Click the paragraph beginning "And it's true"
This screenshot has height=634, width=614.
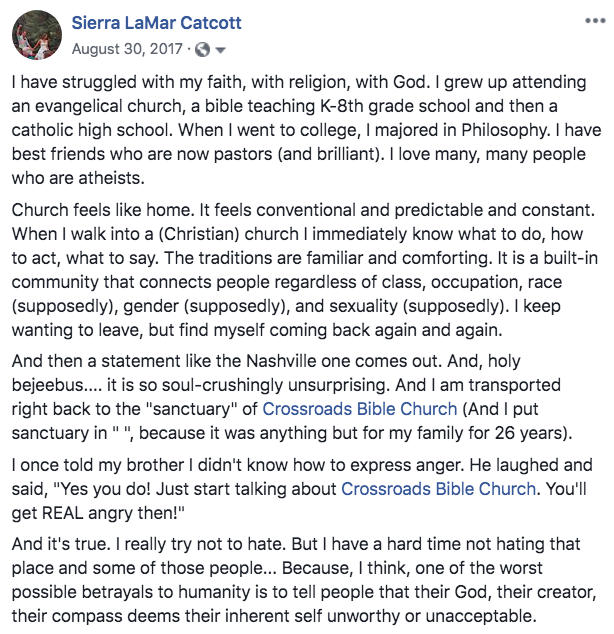[x=300, y=580]
